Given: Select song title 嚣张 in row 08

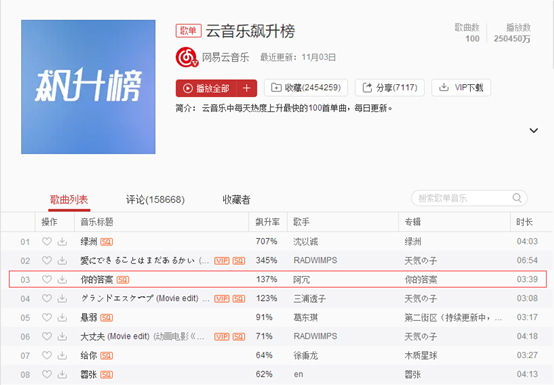Looking at the screenshot, I should tap(89, 375).
